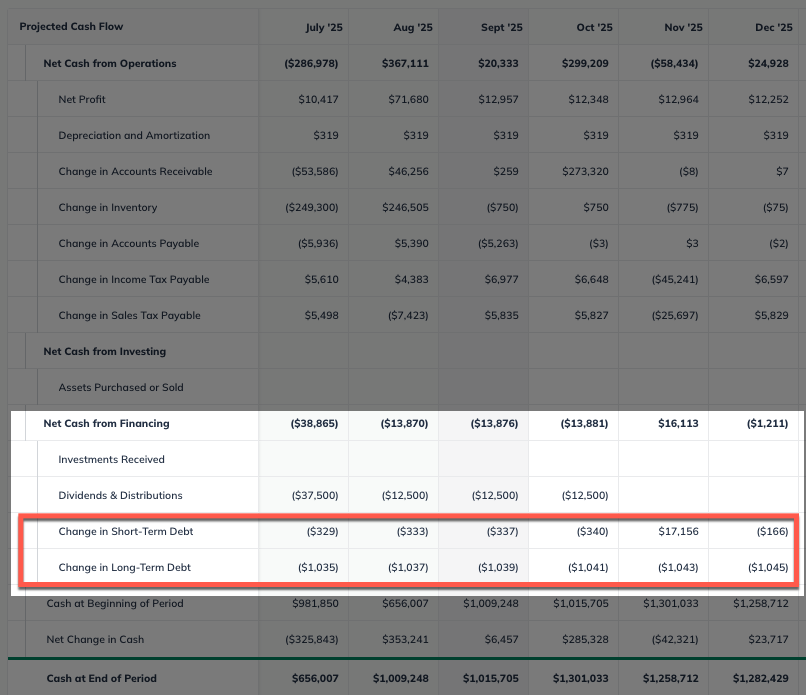Click Nov short-term debt value $17,156
Screen dimensions: 806x695
pyautogui.click(x=678, y=531)
